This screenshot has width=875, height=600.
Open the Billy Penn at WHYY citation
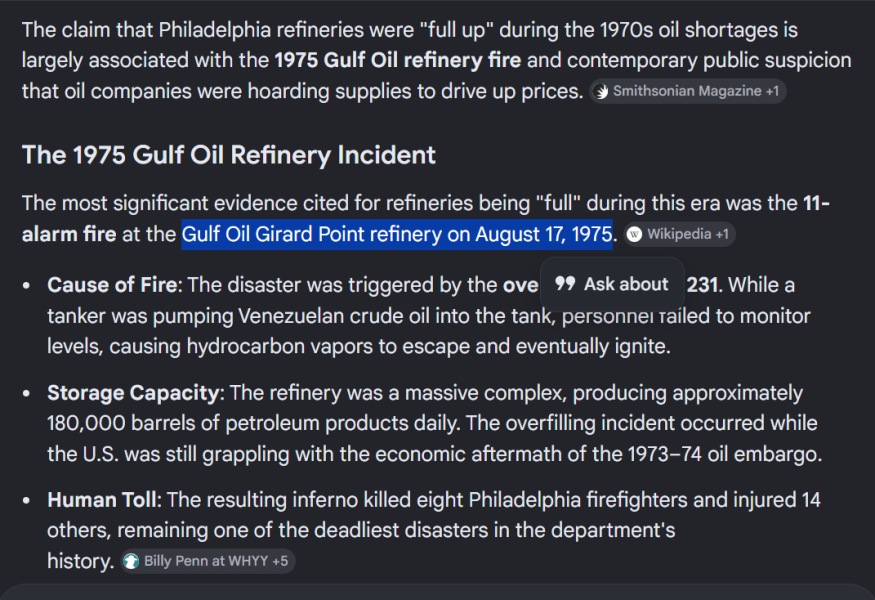click(208, 561)
